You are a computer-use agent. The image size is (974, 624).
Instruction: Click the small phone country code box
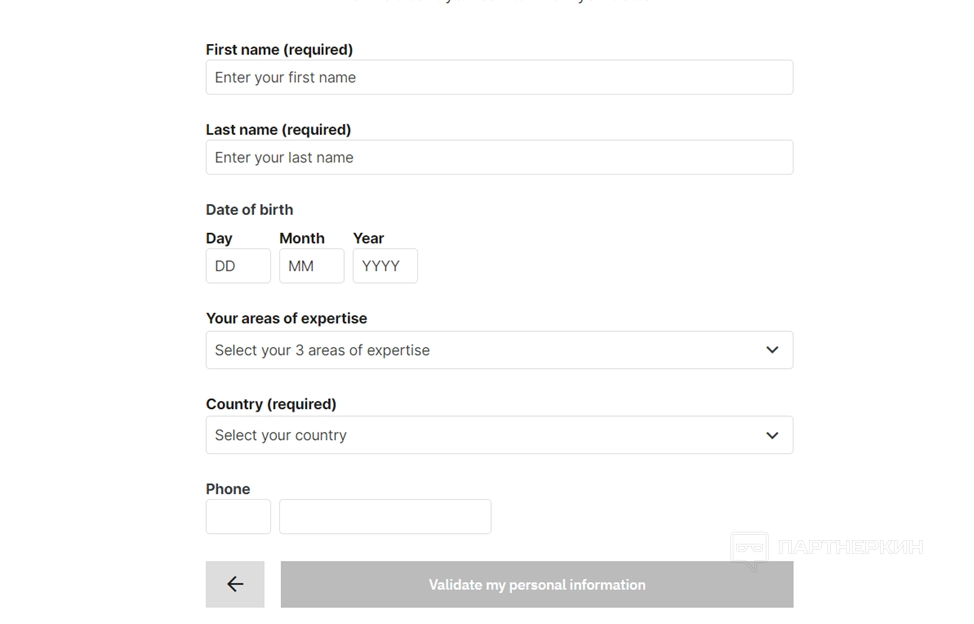238,517
